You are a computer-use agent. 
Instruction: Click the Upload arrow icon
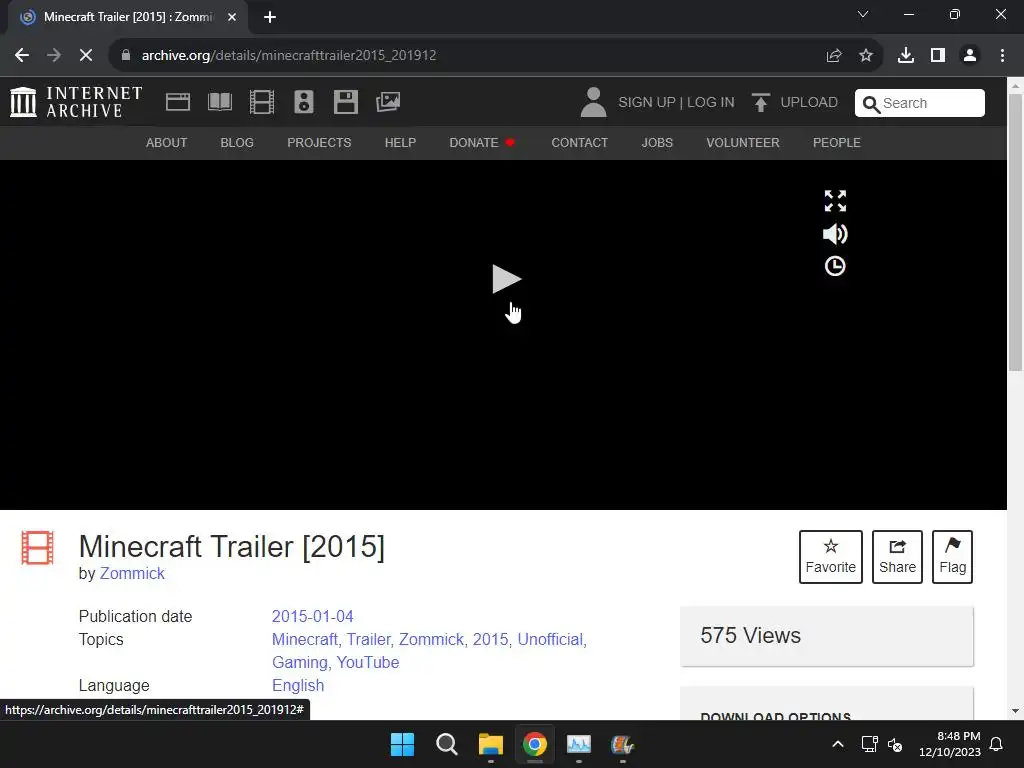tap(760, 103)
